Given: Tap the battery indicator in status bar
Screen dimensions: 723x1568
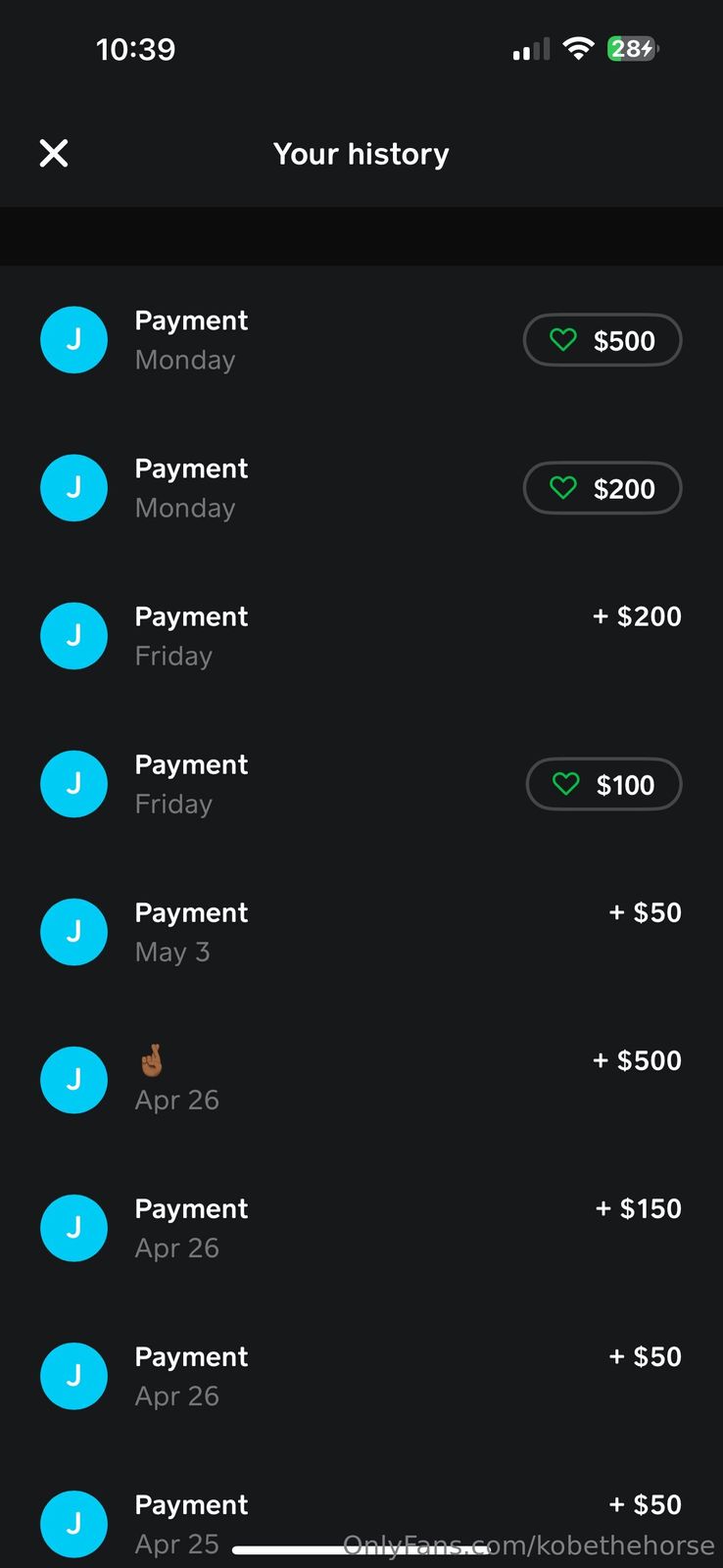Looking at the screenshot, I should coord(633,49).
